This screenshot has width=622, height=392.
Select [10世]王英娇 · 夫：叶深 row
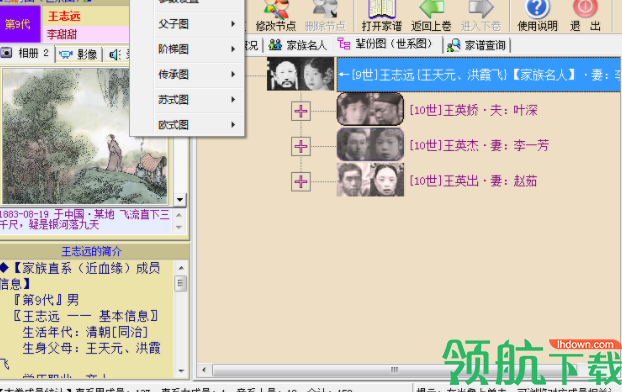tap(473, 110)
